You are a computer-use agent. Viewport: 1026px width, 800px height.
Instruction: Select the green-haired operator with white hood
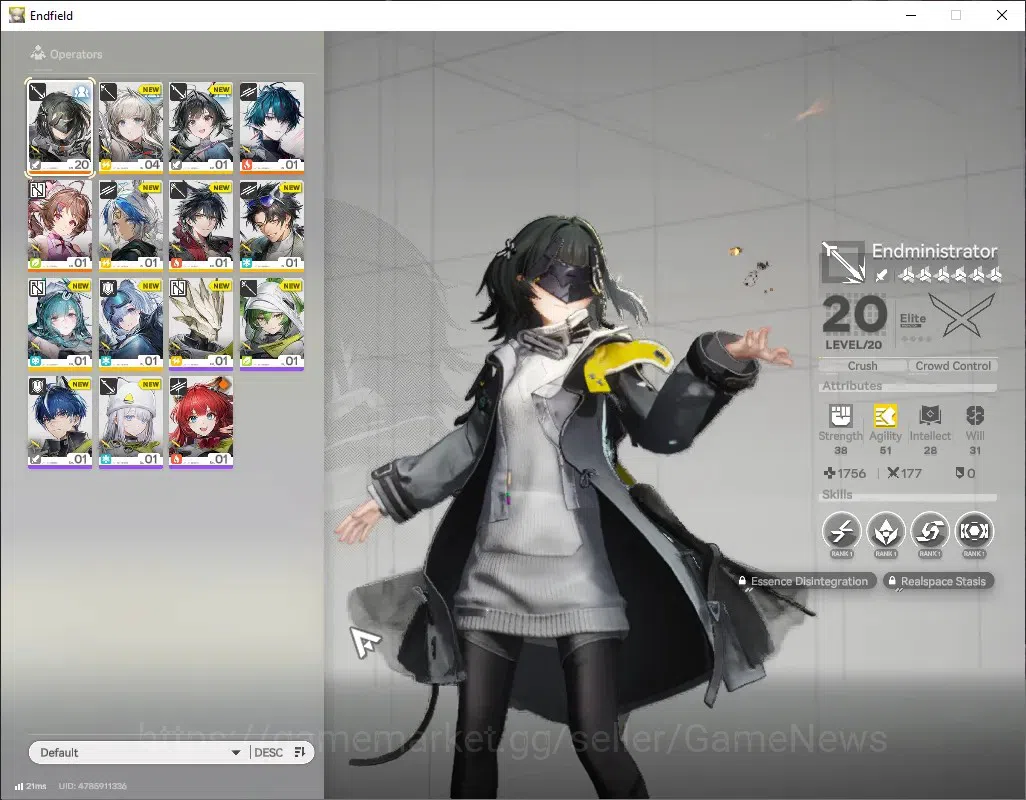coord(272,324)
